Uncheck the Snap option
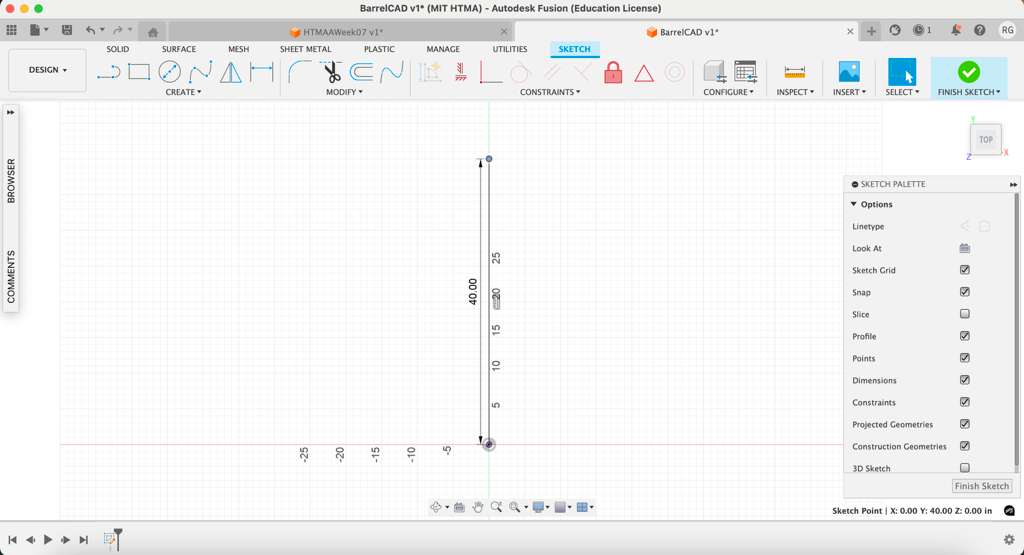The height and width of the screenshot is (555, 1024). tap(965, 292)
